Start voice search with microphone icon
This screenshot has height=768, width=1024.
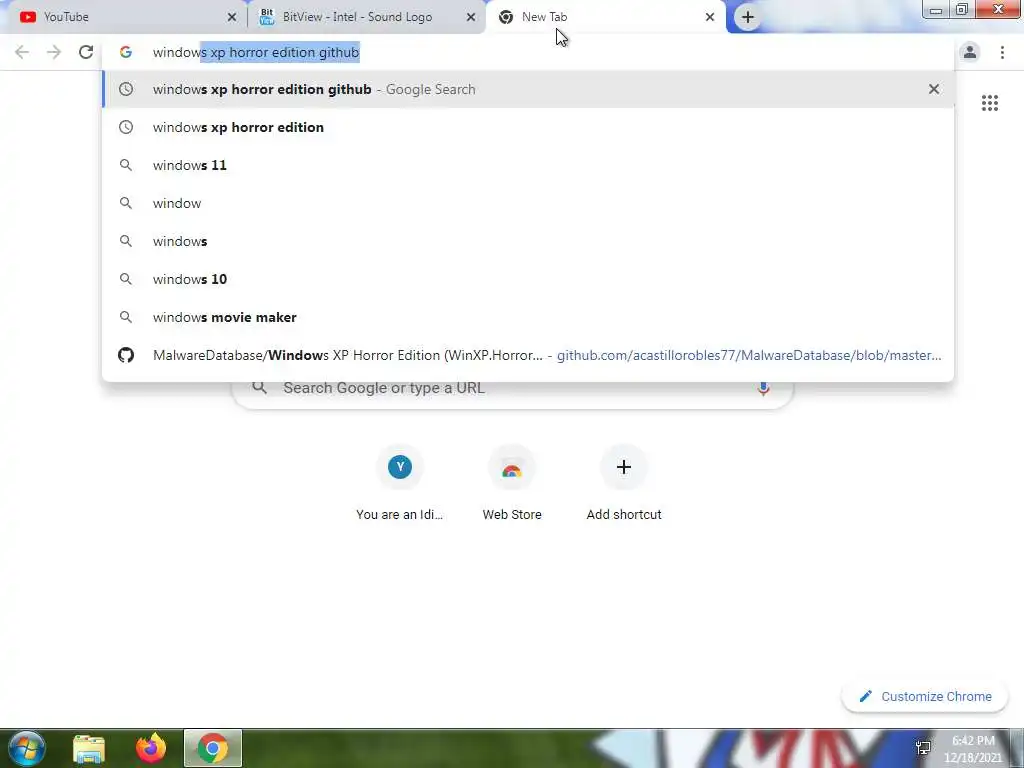763,388
